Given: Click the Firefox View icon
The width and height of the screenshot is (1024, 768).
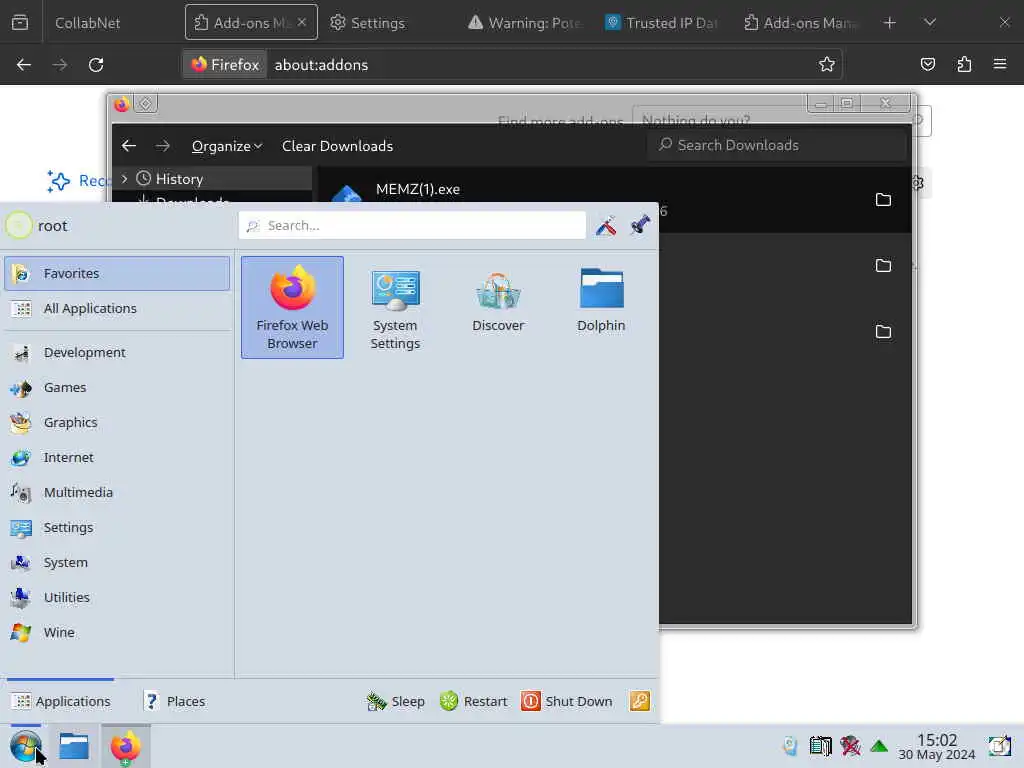Looking at the screenshot, I should point(20,23).
